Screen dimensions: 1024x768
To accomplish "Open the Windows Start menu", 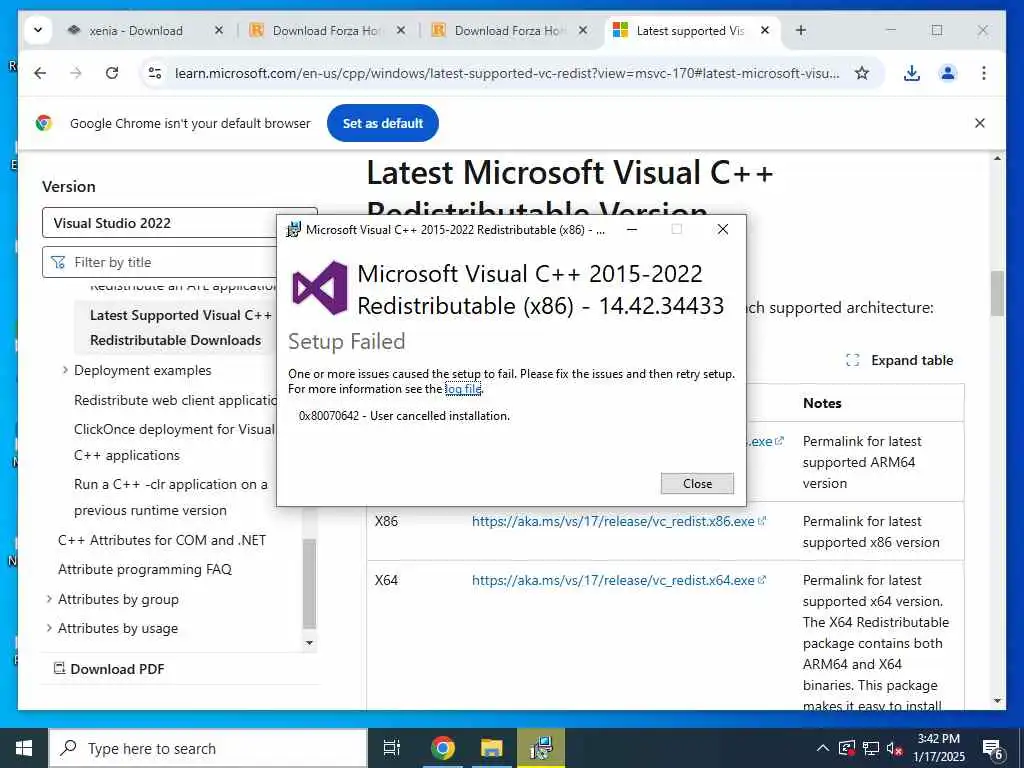I will (x=24, y=748).
